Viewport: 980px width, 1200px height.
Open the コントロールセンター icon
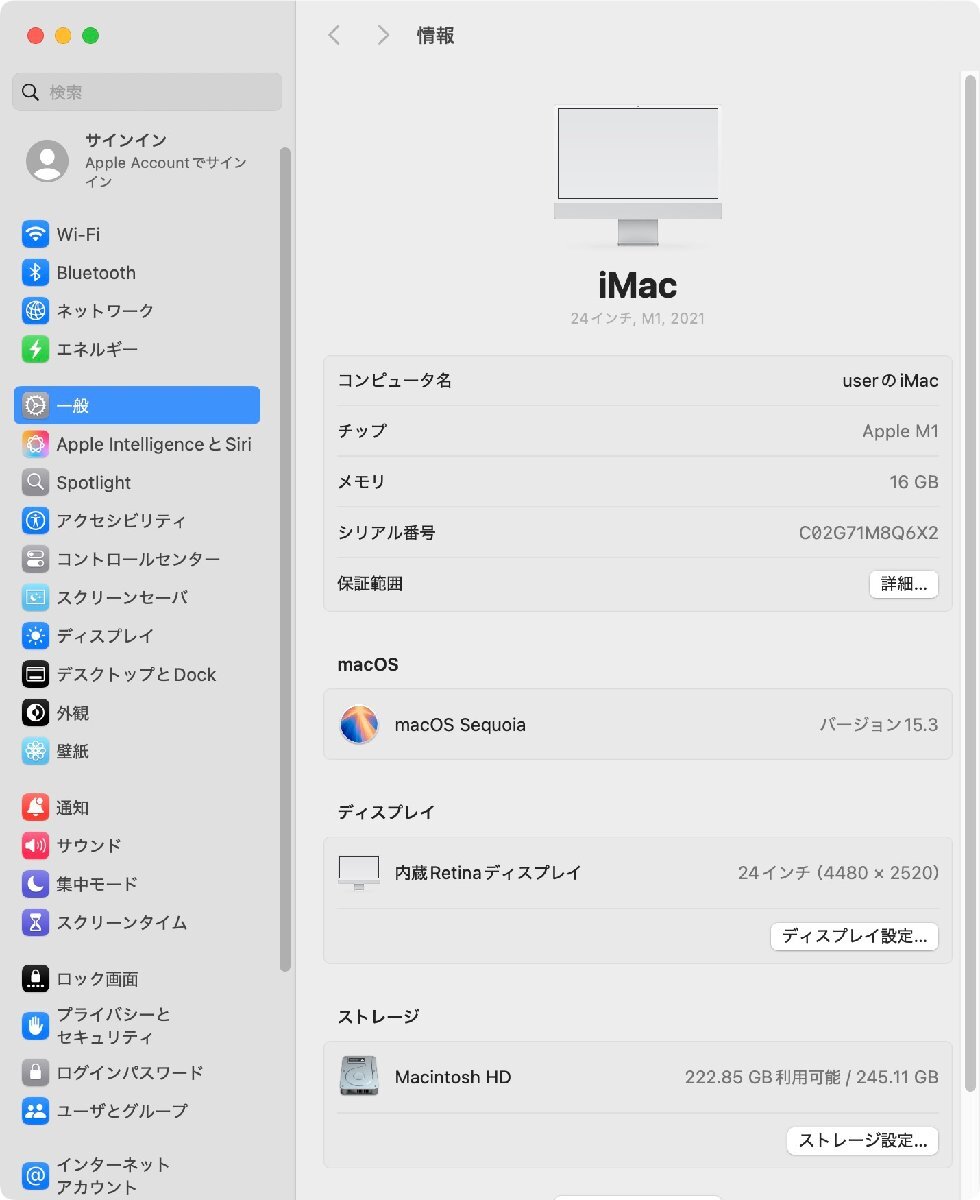coord(35,559)
